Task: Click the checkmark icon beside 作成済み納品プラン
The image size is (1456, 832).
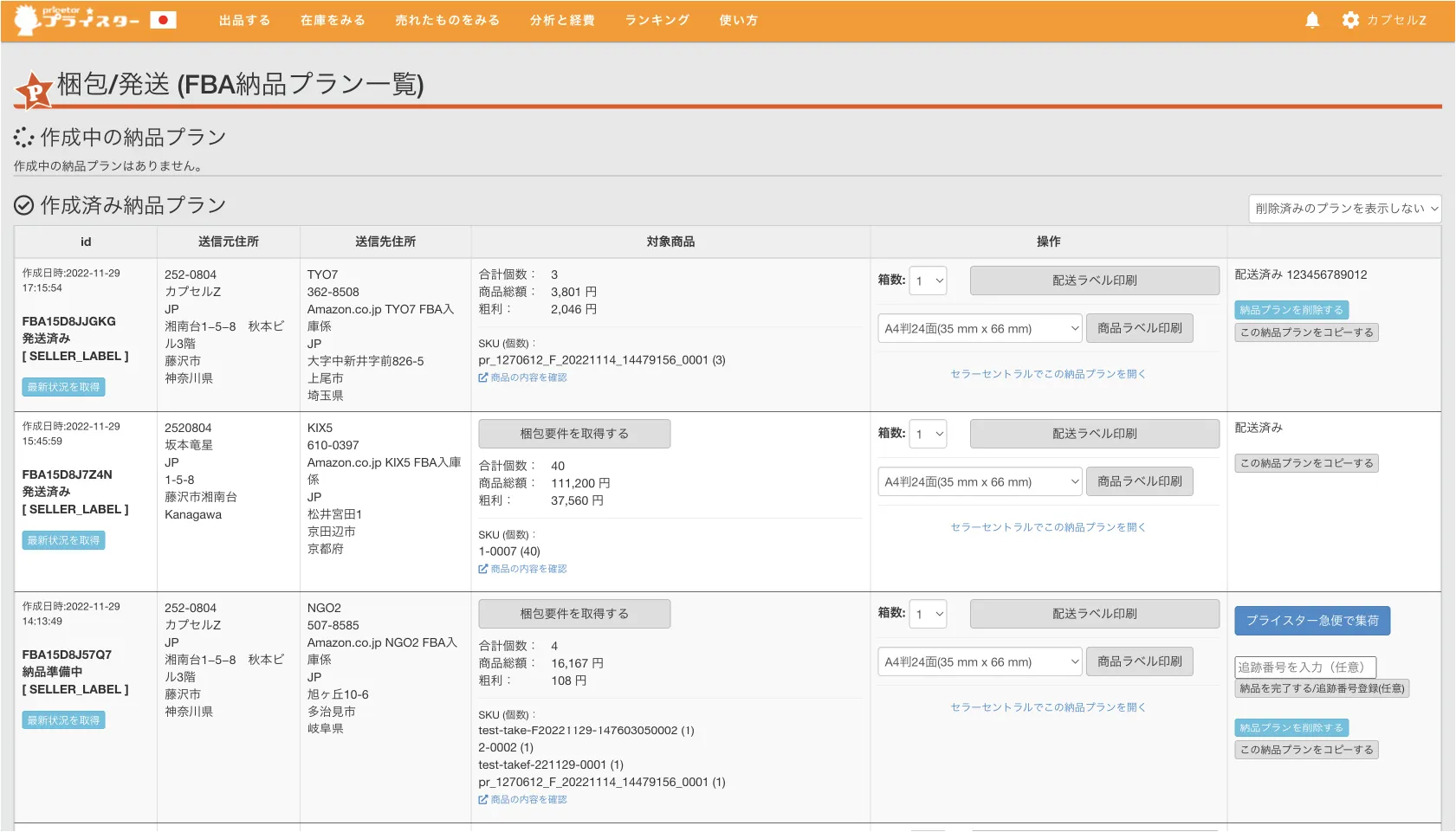Action: point(24,205)
